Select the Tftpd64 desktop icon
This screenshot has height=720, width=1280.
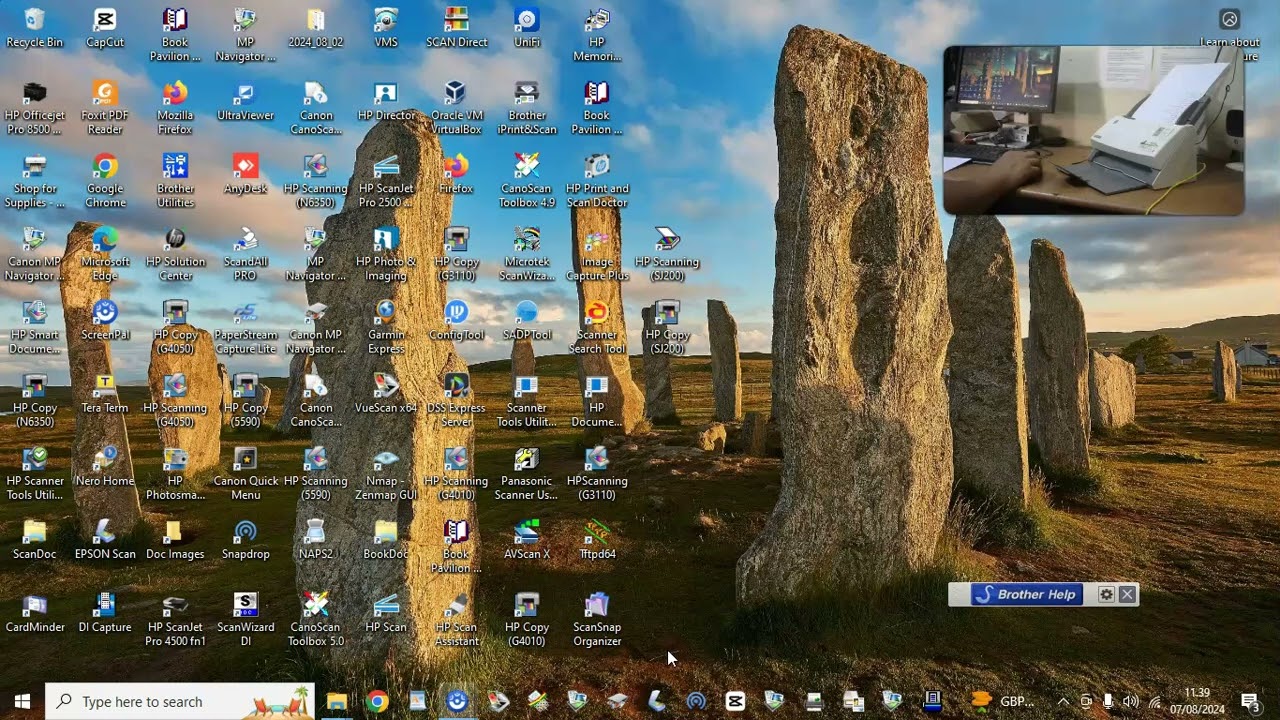(x=597, y=539)
